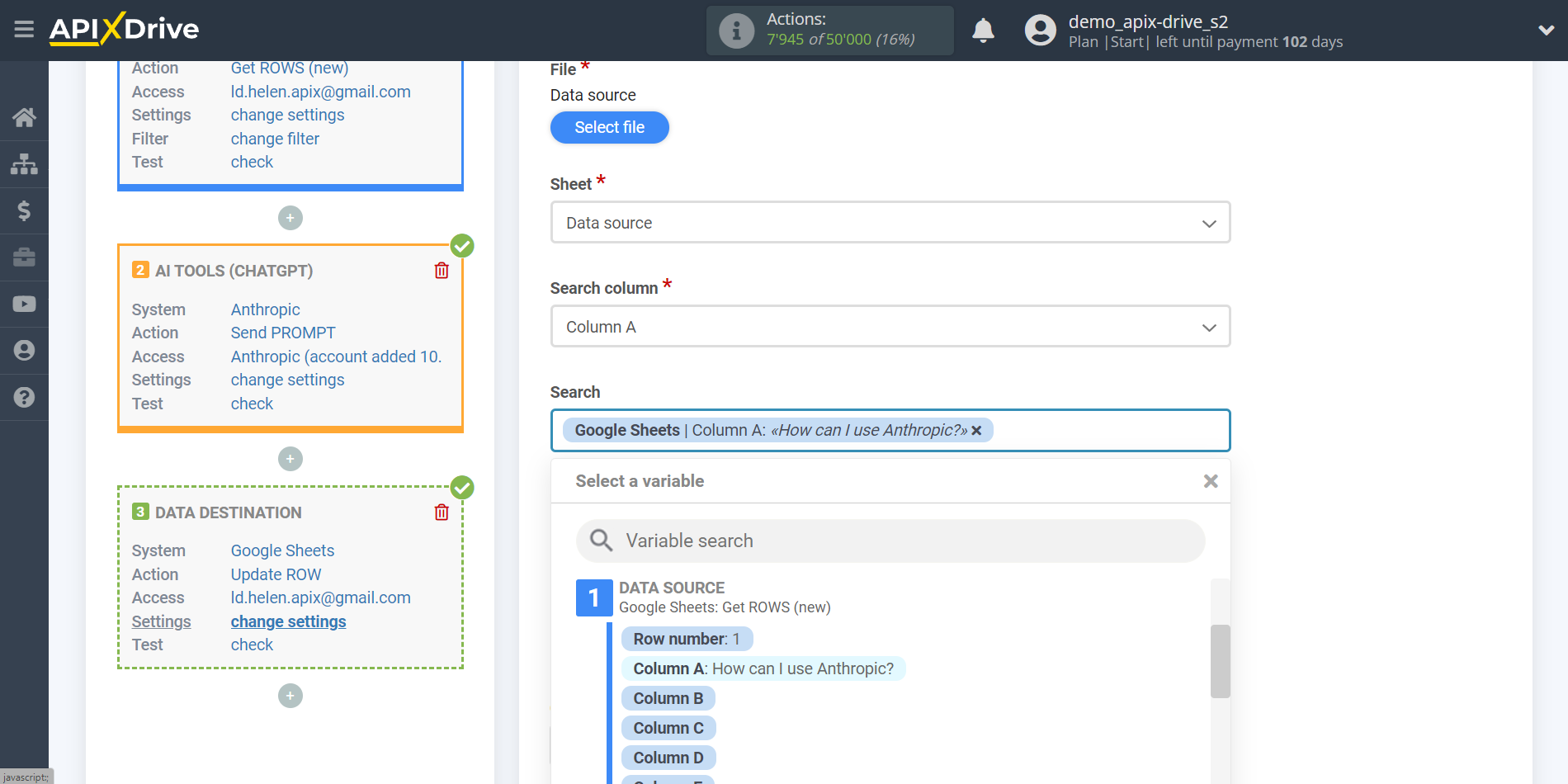Viewport: 1568px width, 784px height.
Task: Click Anthropic system link
Action: [x=265, y=309]
